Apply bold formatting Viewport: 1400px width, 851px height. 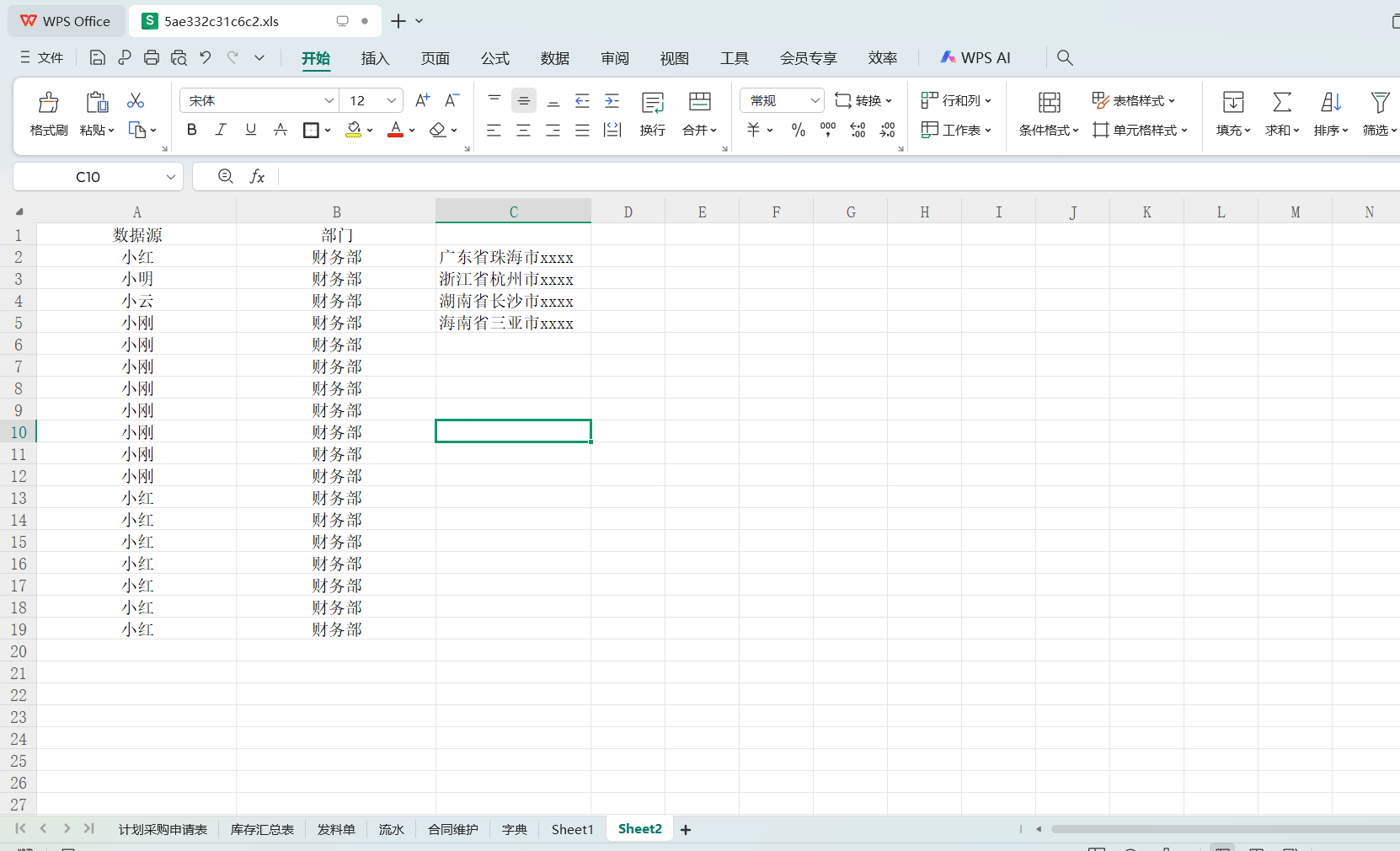pos(191,130)
